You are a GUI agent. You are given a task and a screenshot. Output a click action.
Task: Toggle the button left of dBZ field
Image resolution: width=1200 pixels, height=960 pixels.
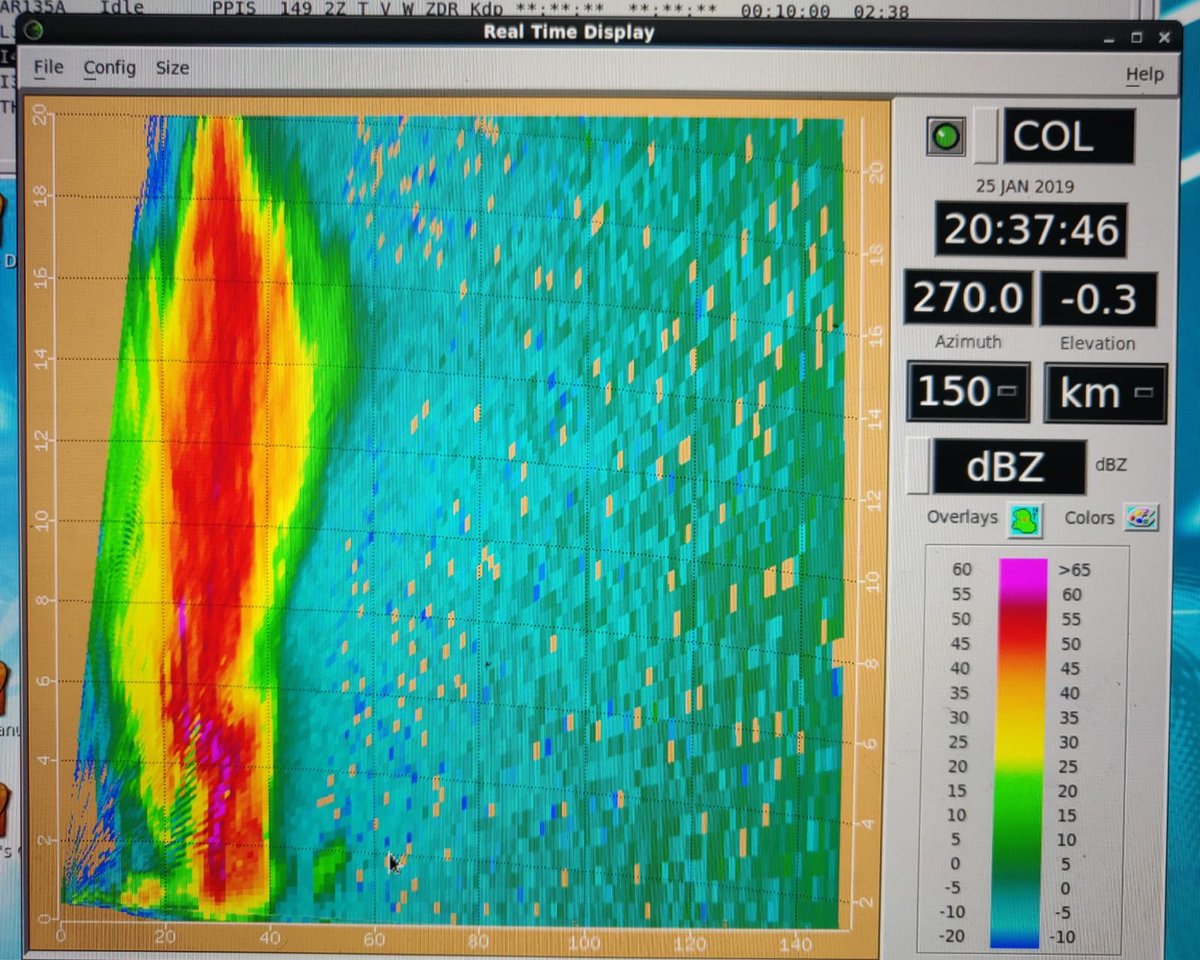[918, 467]
